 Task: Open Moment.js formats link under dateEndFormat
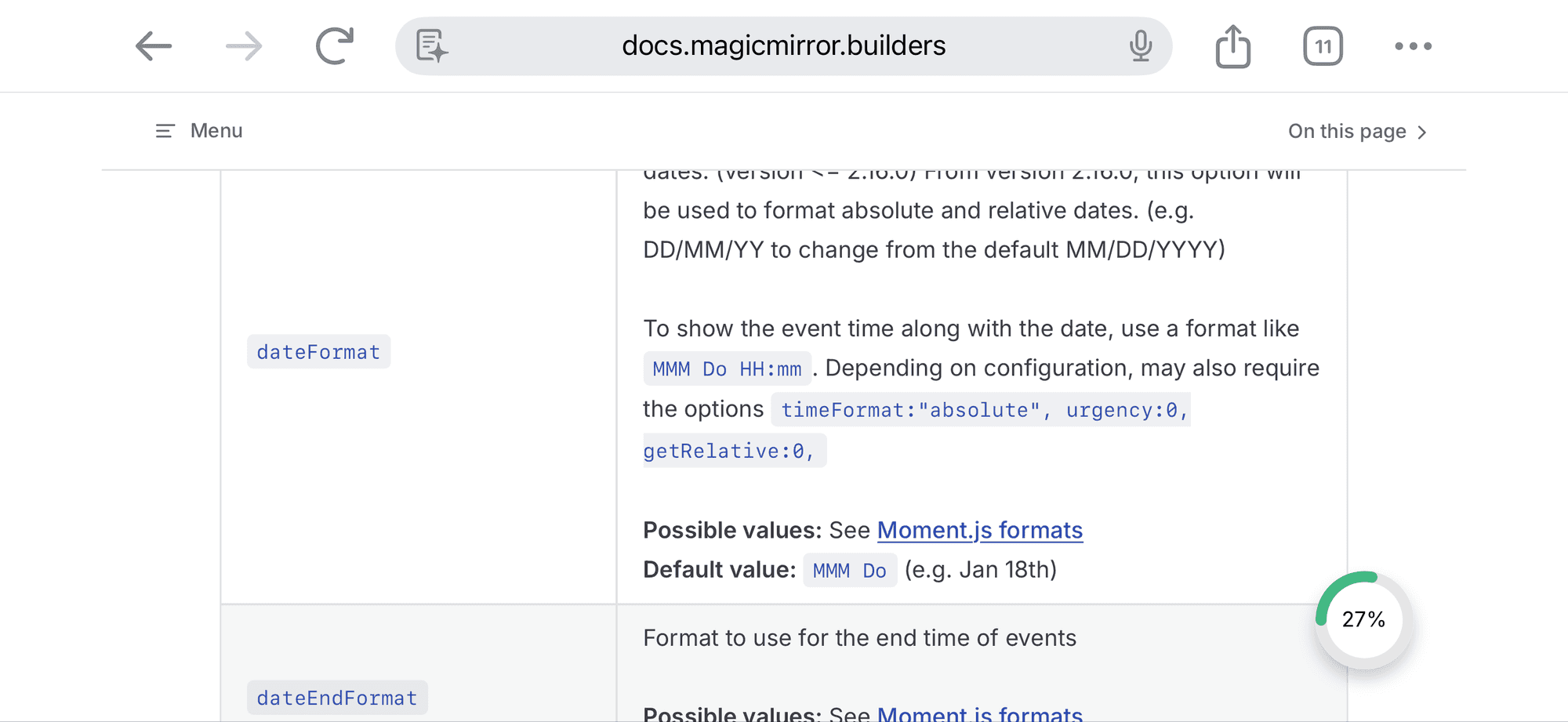[x=979, y=713]
